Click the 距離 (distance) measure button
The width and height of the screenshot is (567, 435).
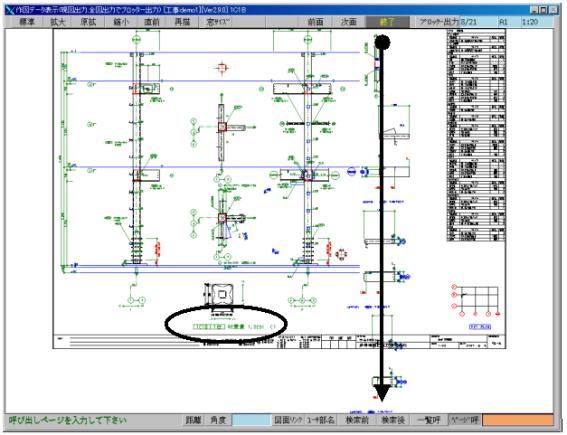tap(193, 420)
